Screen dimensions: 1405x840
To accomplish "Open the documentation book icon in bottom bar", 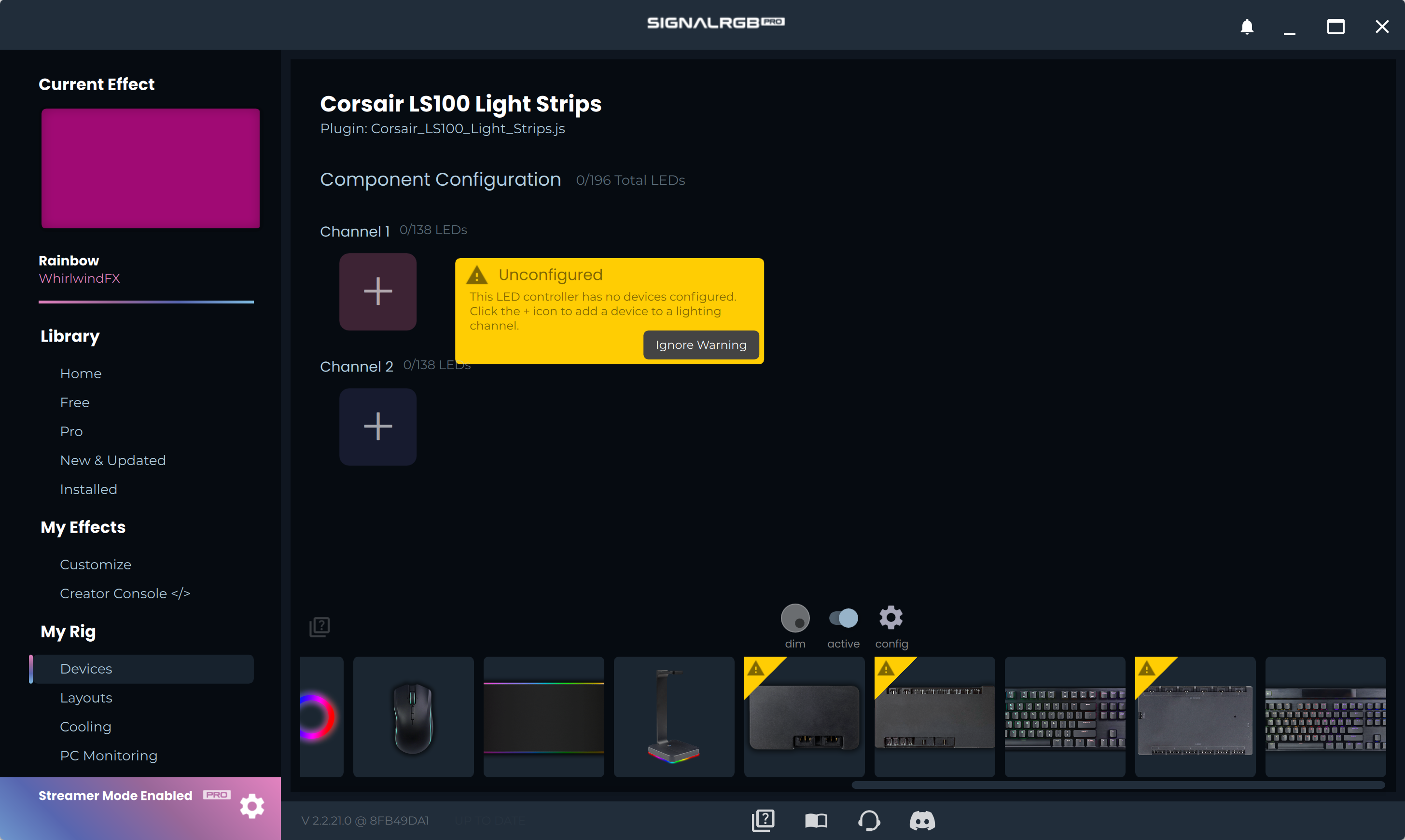I will (816, 820).
